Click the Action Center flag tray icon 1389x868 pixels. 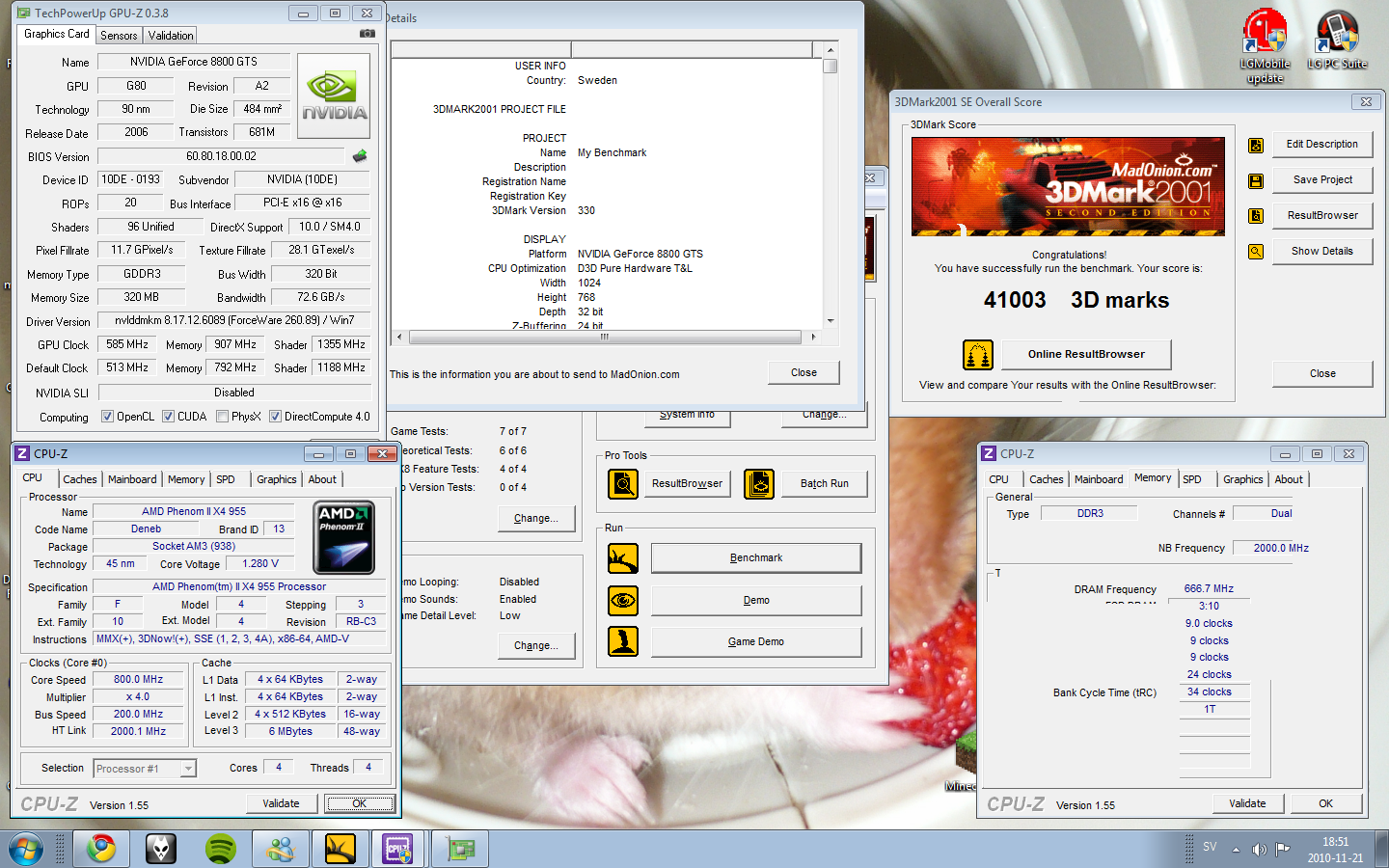tap(1283, 849)
